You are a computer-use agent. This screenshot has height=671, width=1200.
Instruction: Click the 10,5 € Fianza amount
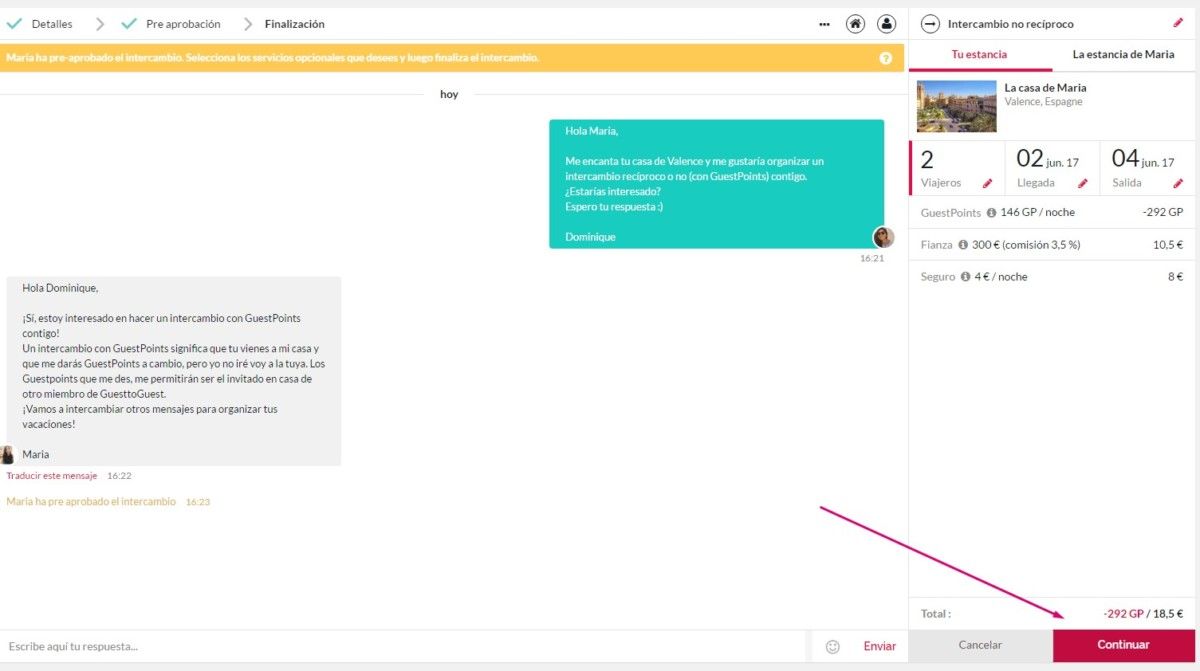1168,245
